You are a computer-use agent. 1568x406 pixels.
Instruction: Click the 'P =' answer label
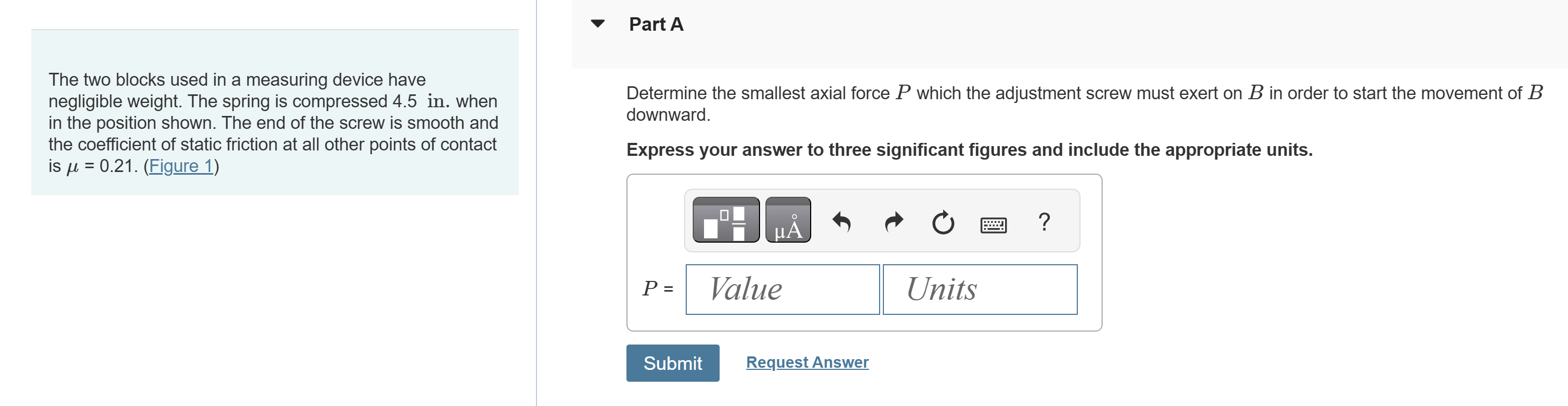(657, 288)
